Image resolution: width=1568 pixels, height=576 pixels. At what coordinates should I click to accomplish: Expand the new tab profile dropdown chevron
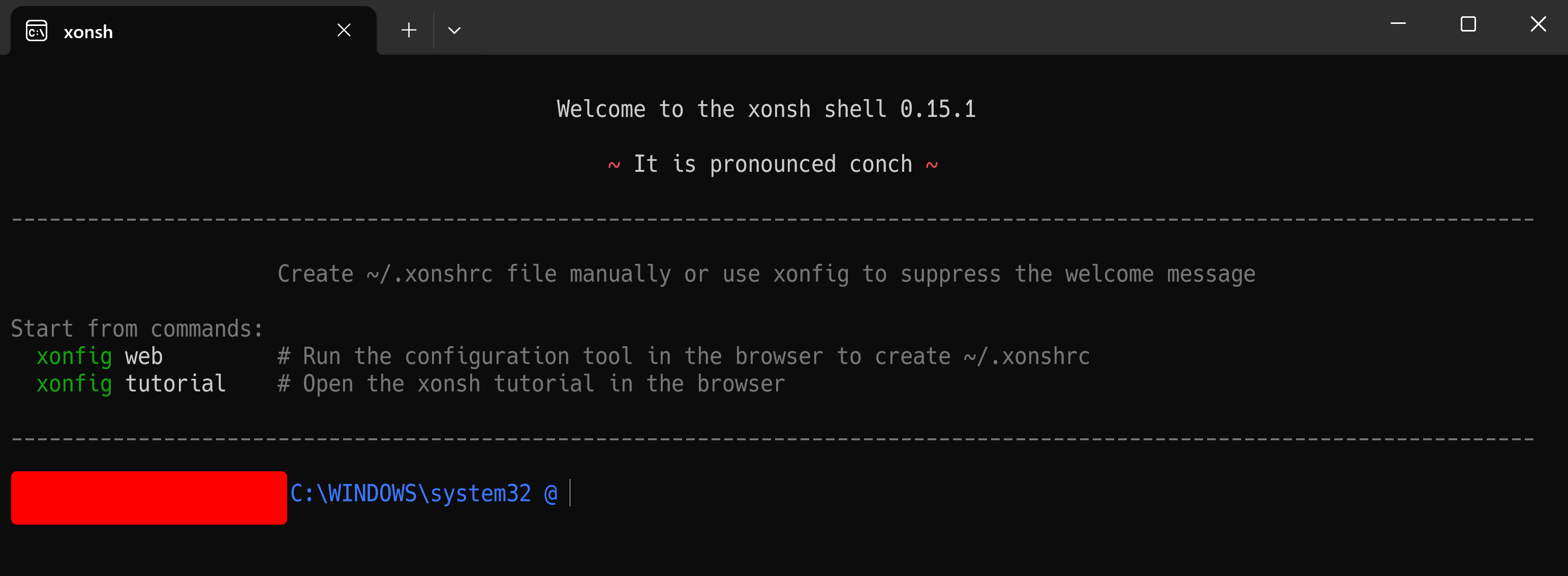pos(454,31)
